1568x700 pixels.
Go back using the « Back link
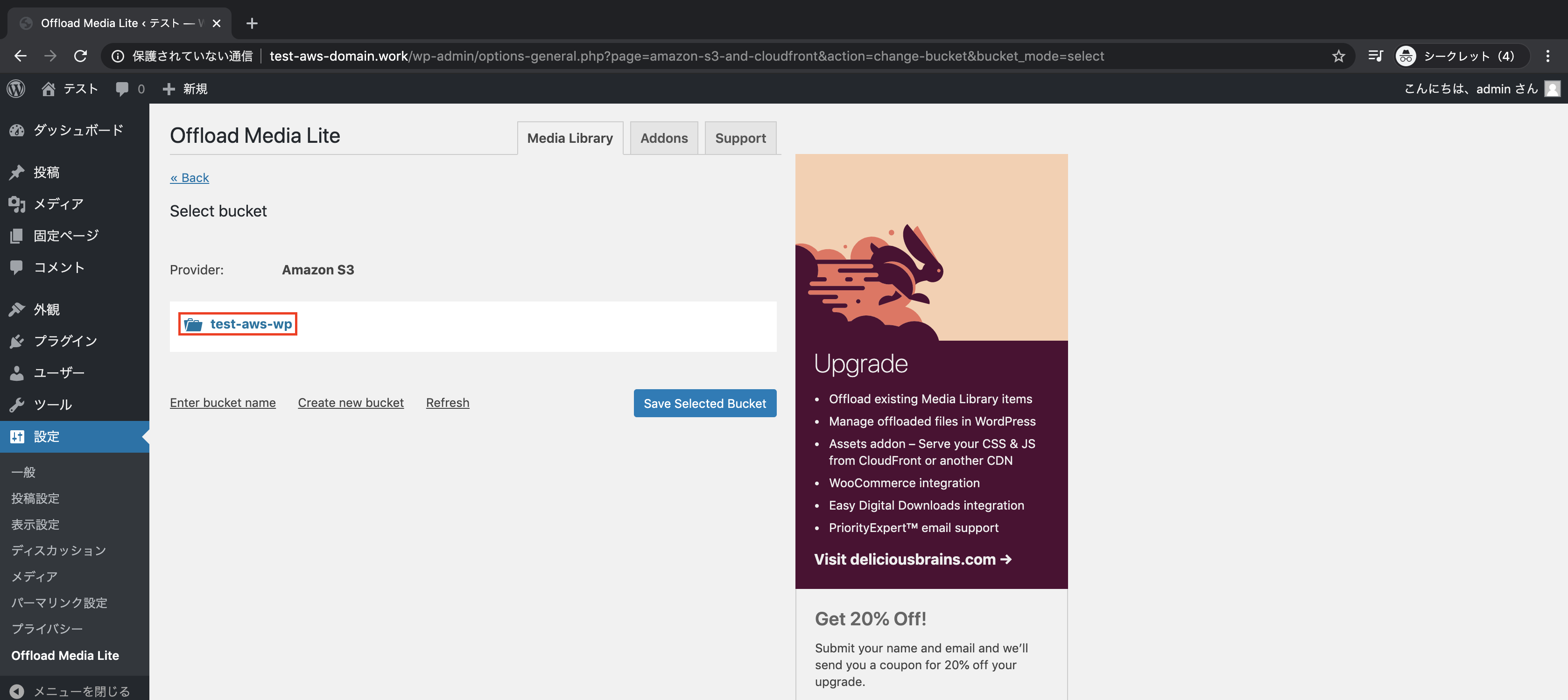(x=190, y=178)
